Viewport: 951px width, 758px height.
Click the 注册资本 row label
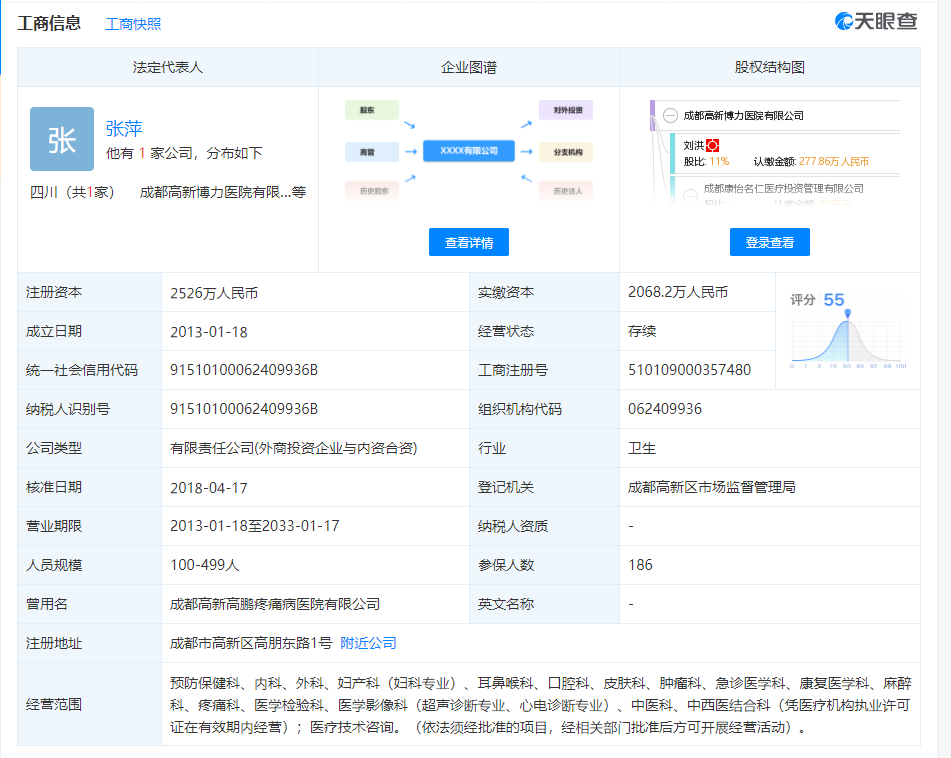click(54, 292)
